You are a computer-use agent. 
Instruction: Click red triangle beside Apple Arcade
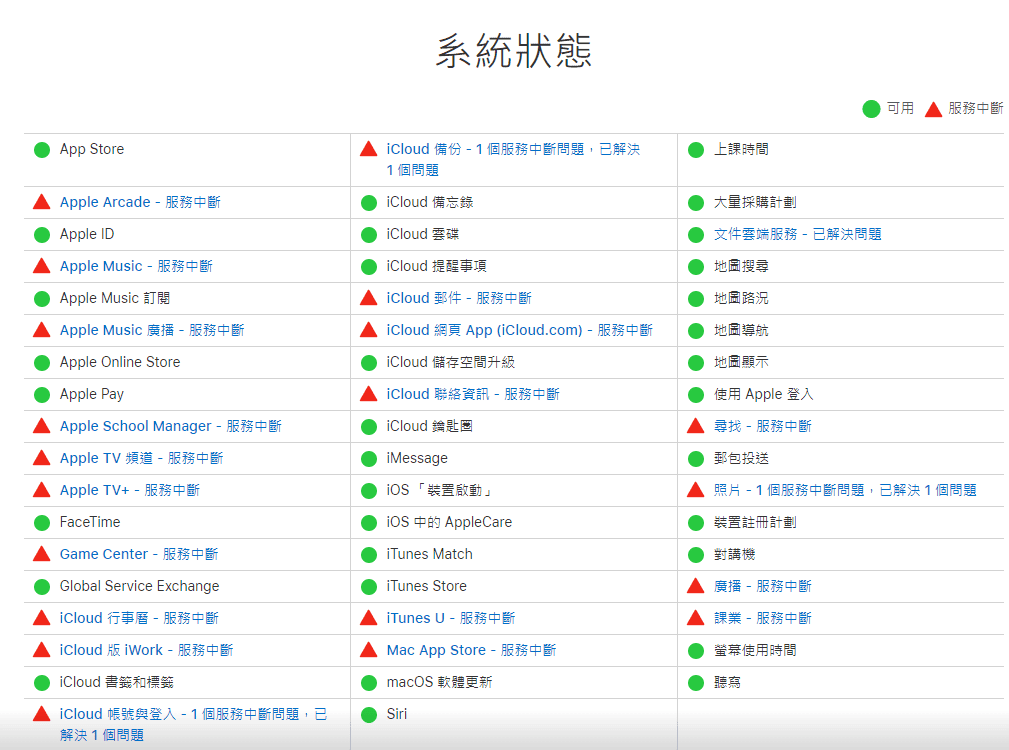point(42,202)
